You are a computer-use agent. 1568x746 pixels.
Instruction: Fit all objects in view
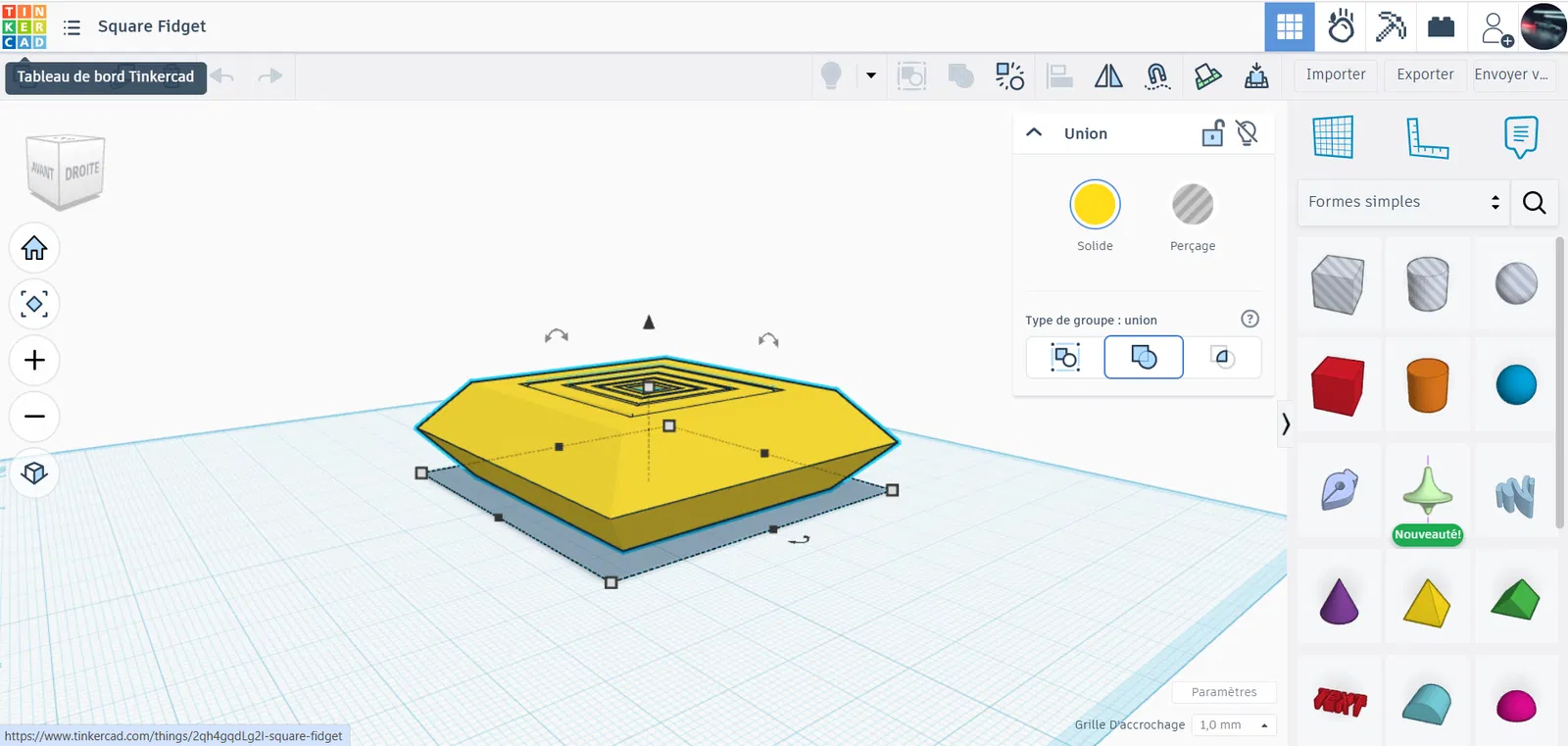coord(34,304)
